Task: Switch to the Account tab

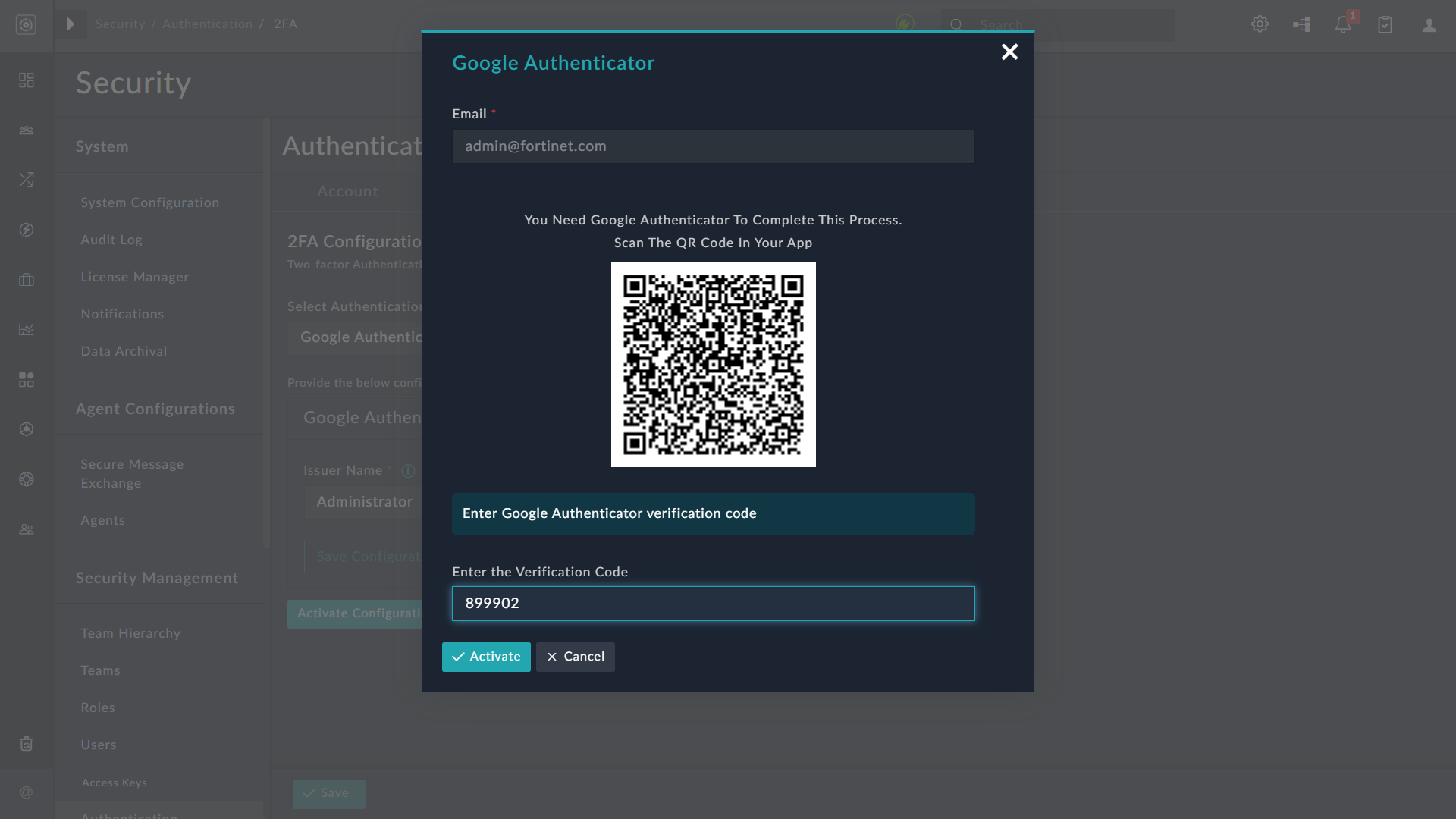Action: tap(347, 192)
